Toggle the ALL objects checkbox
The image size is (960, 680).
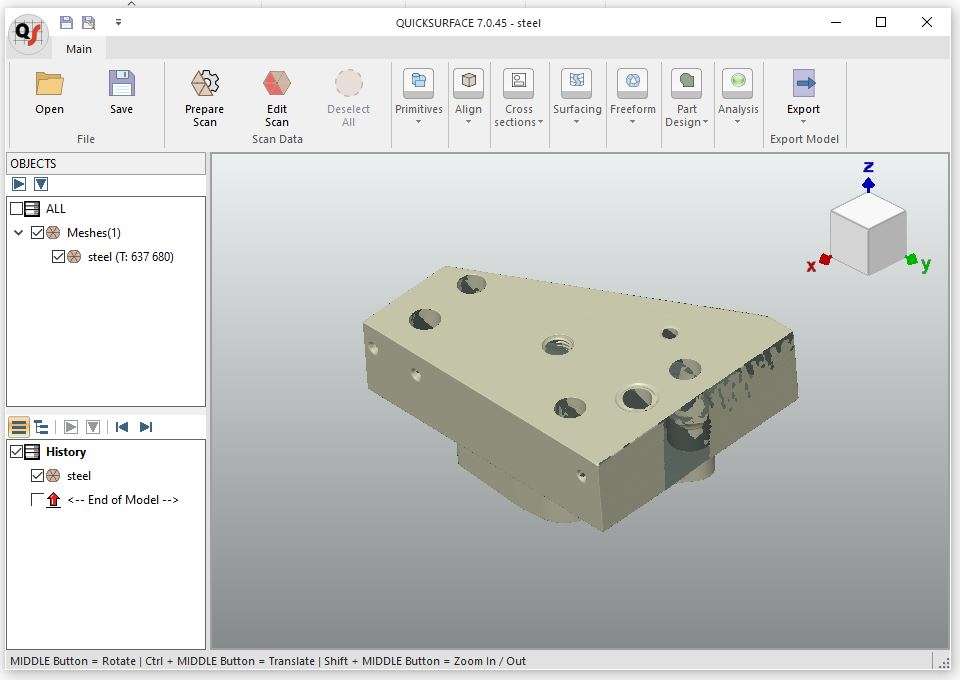(17, 209)
